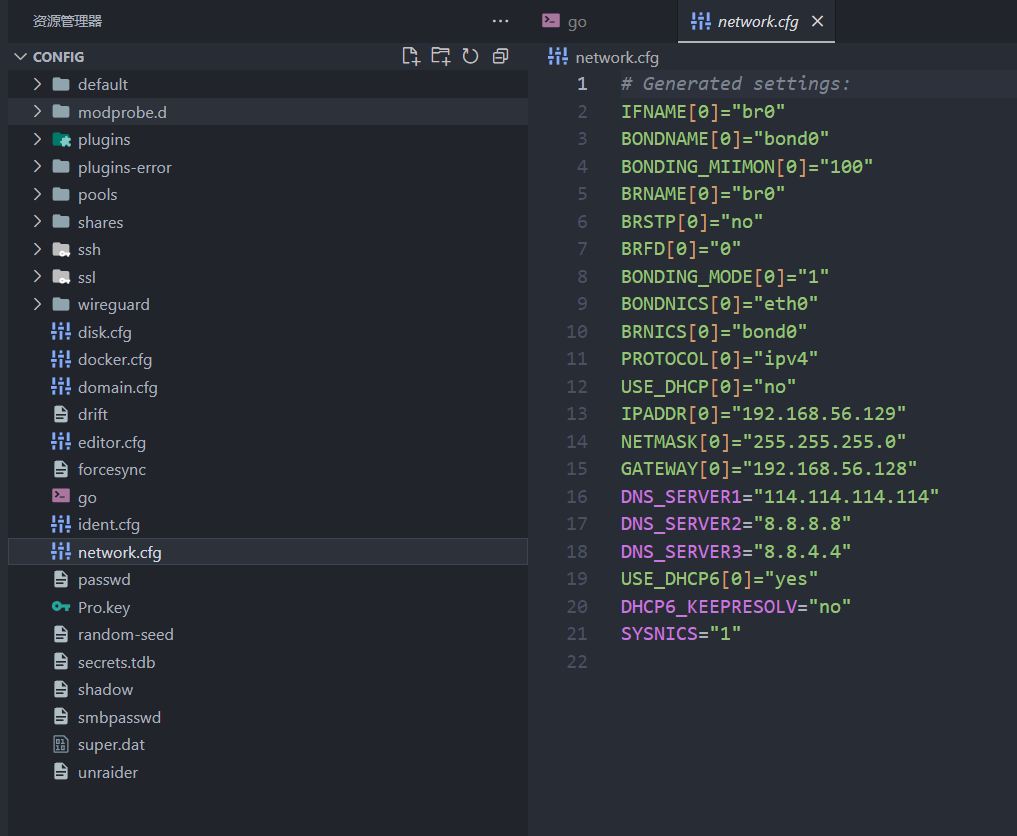Image resolution: width=1017 pixels, height=836 pixels.
Task: Click the BONDING_MODE[0] line
Action: point(724,277)
